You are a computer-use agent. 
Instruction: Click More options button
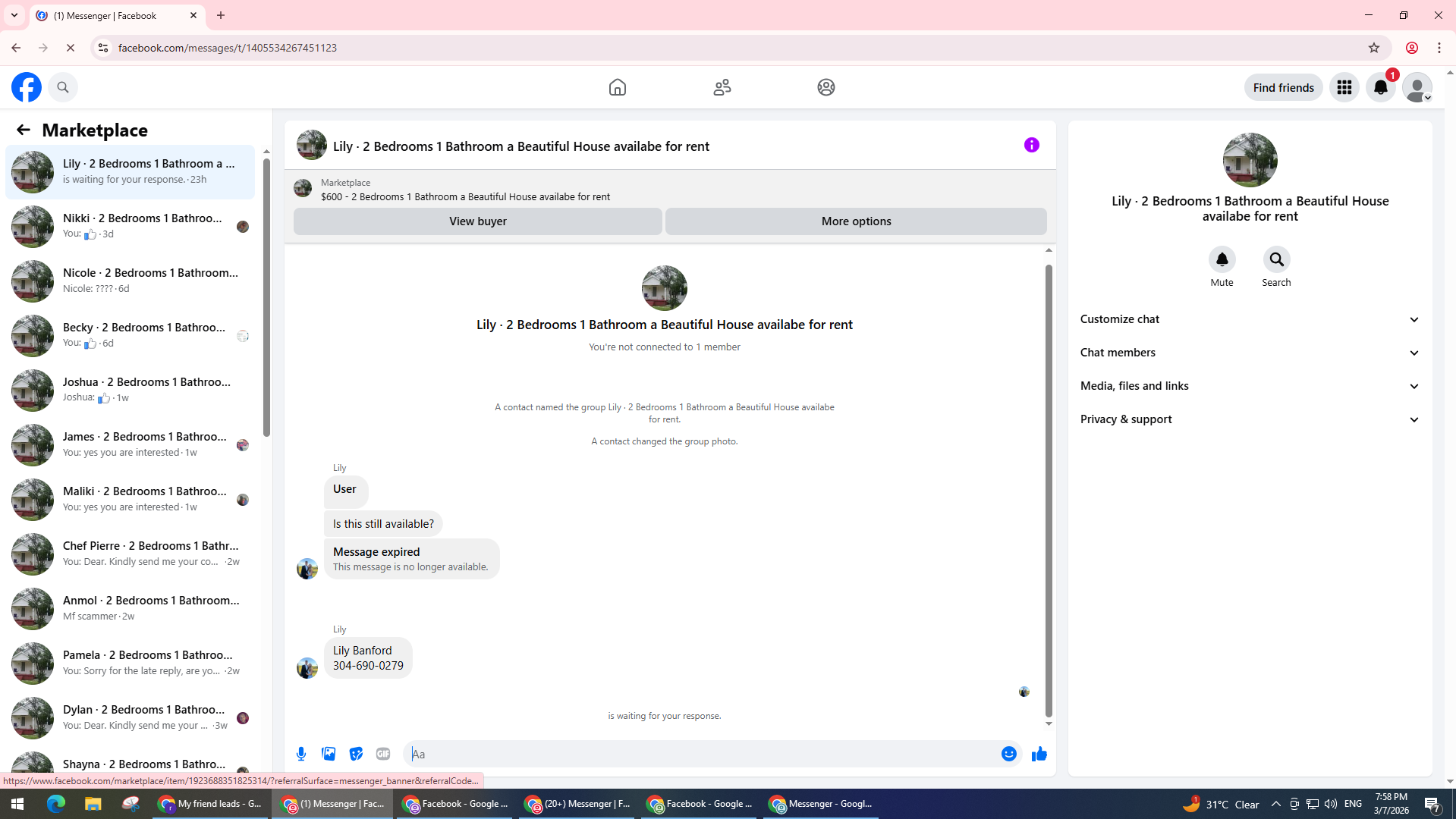pos(856,221)
